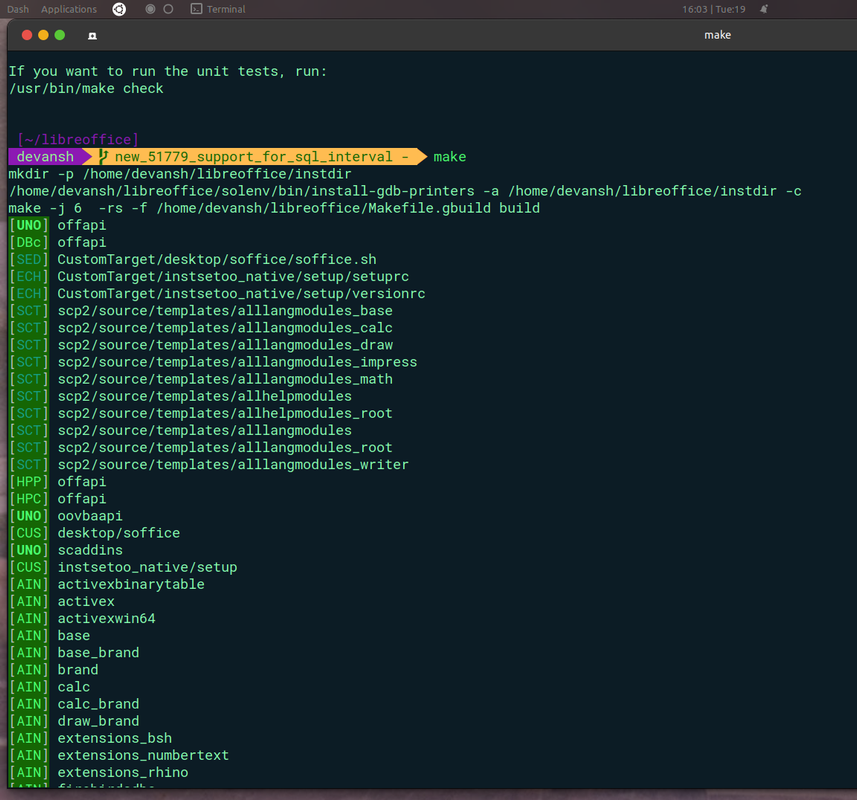
Task: Click 'If you want to run the unit tests' line
Action: point(168,72)
